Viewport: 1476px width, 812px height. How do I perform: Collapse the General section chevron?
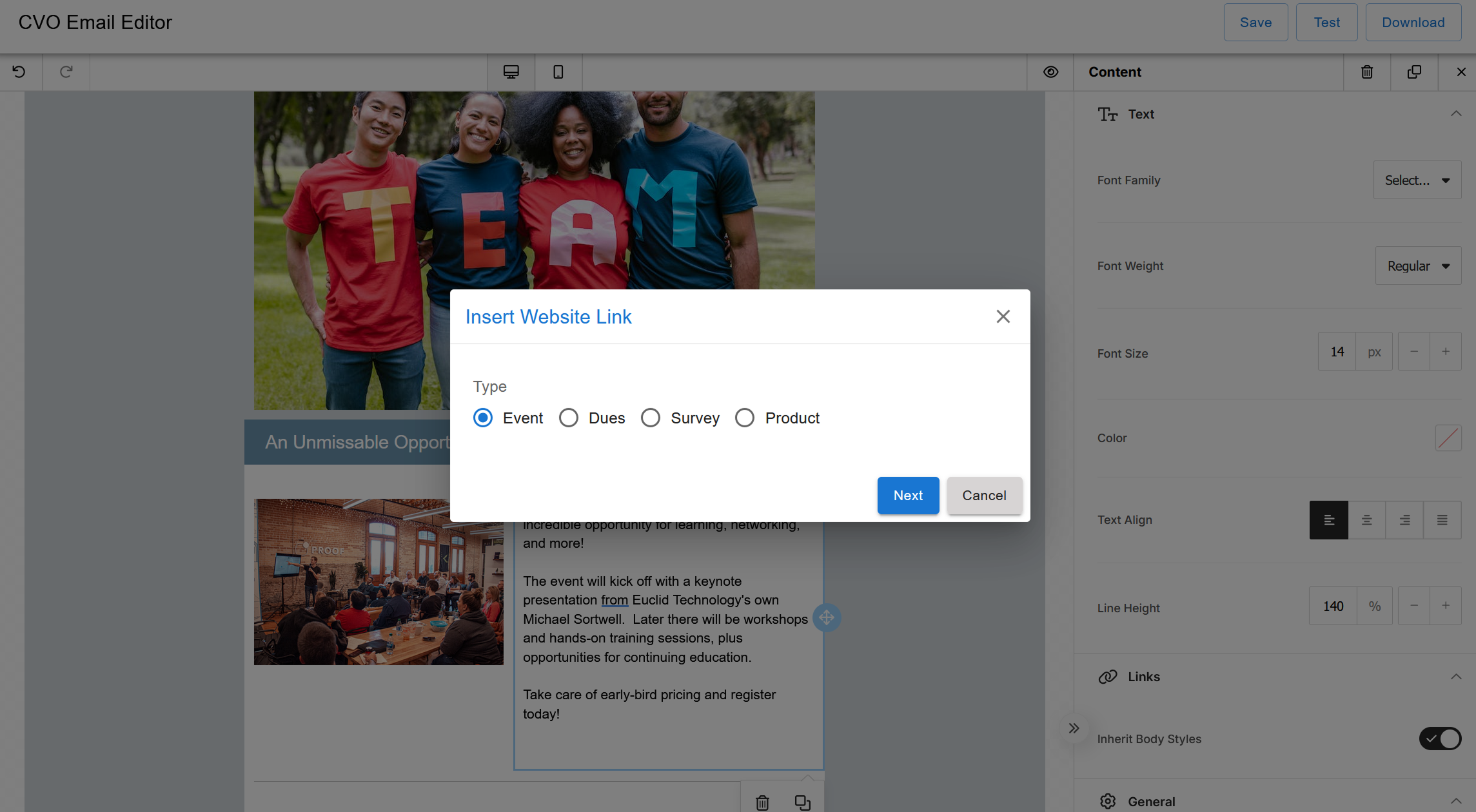click(1455, 801)
